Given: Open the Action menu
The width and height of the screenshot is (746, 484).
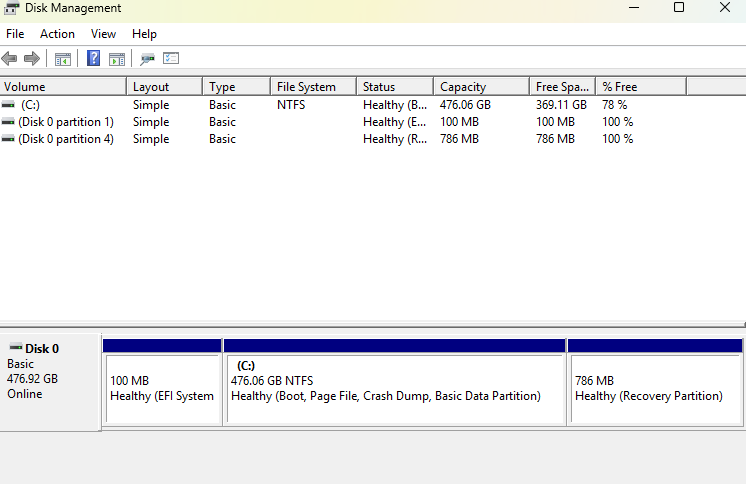Looking at the screenshot, I should (x=57, y=34).
